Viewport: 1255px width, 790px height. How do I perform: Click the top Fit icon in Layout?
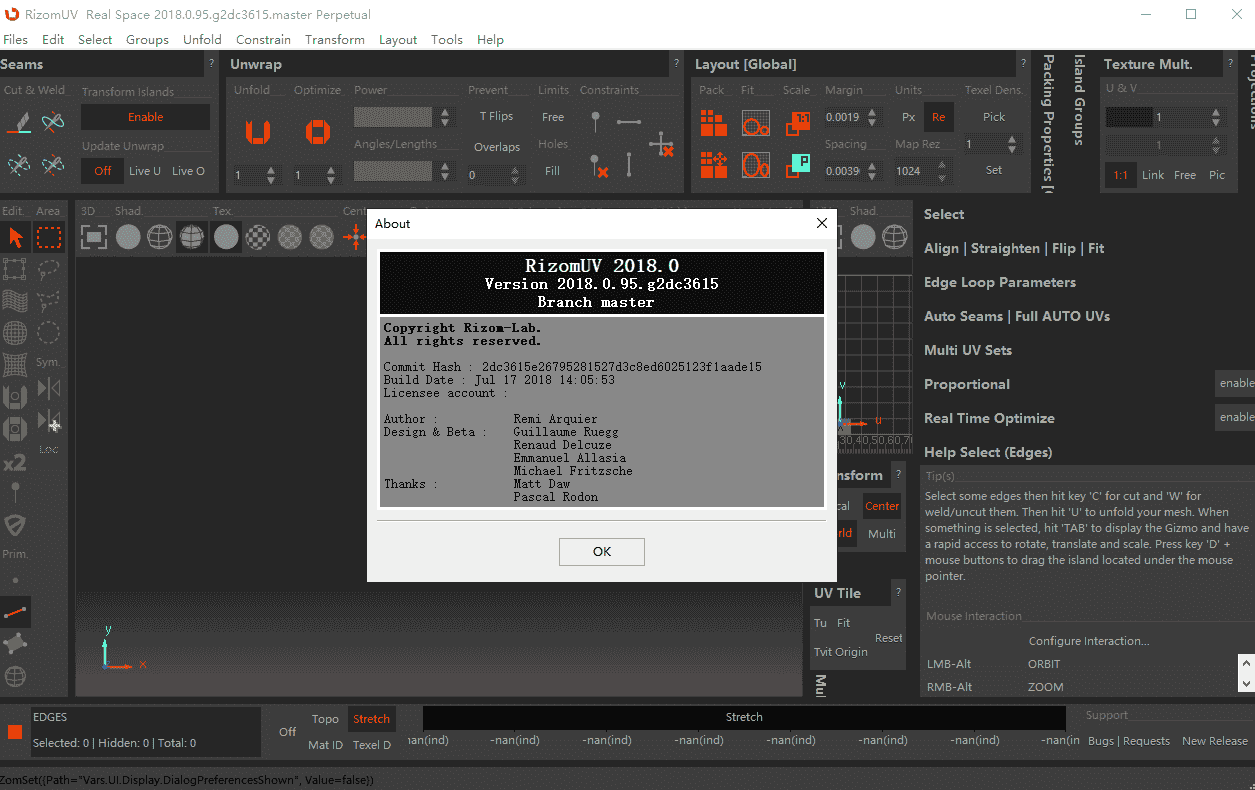[755, 123]
